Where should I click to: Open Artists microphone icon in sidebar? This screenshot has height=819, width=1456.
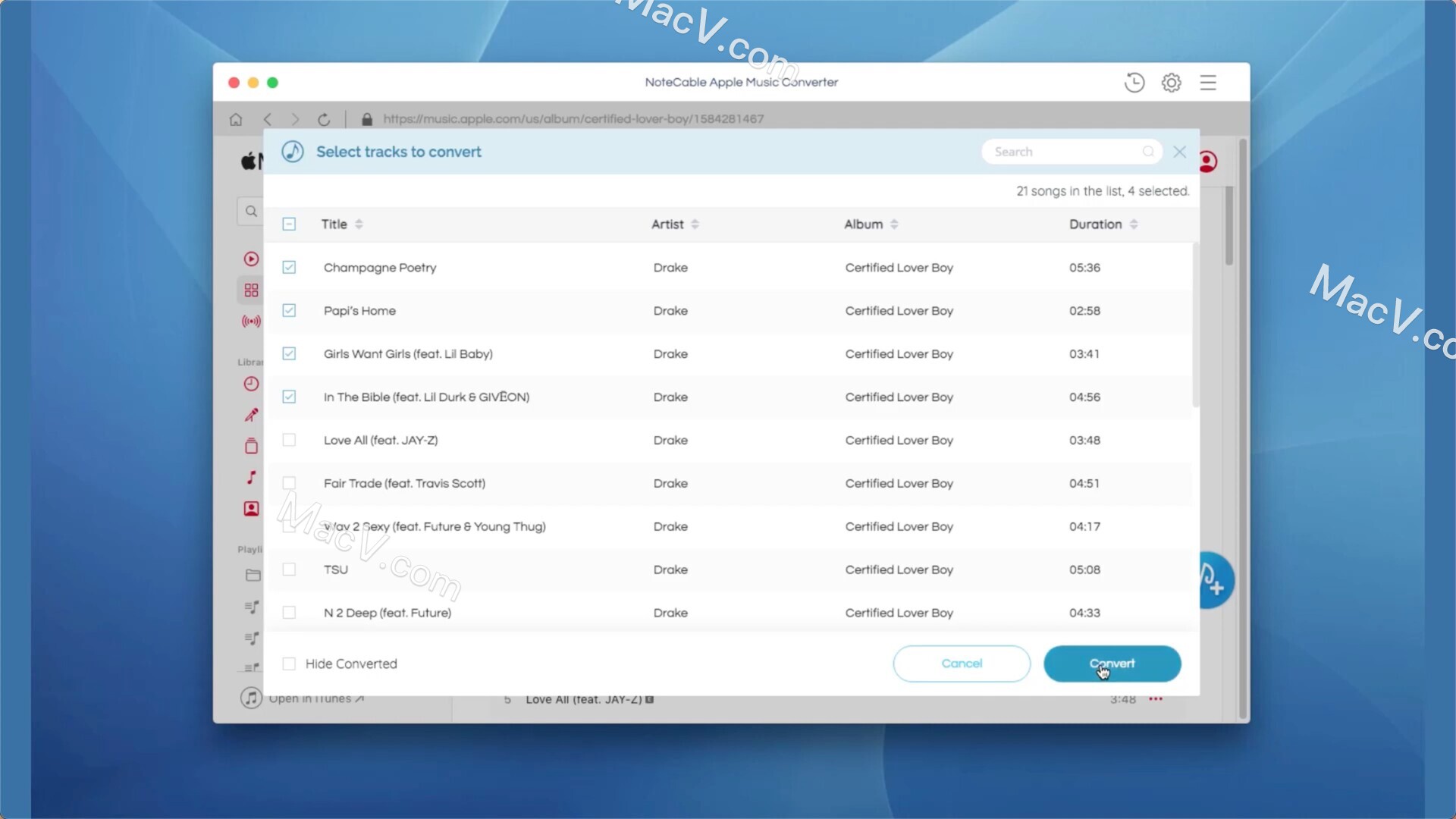pyautogui.click(x=251, y=415)
